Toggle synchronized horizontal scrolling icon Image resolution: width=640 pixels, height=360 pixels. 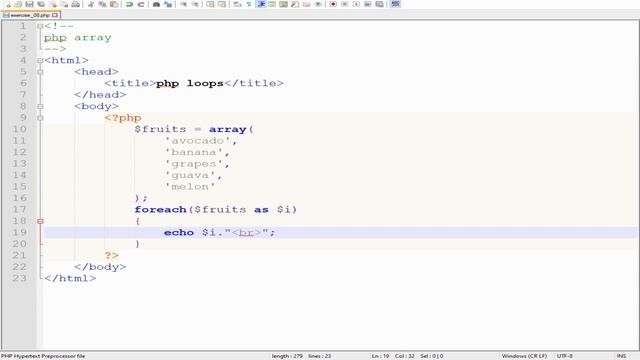[222, 4]
